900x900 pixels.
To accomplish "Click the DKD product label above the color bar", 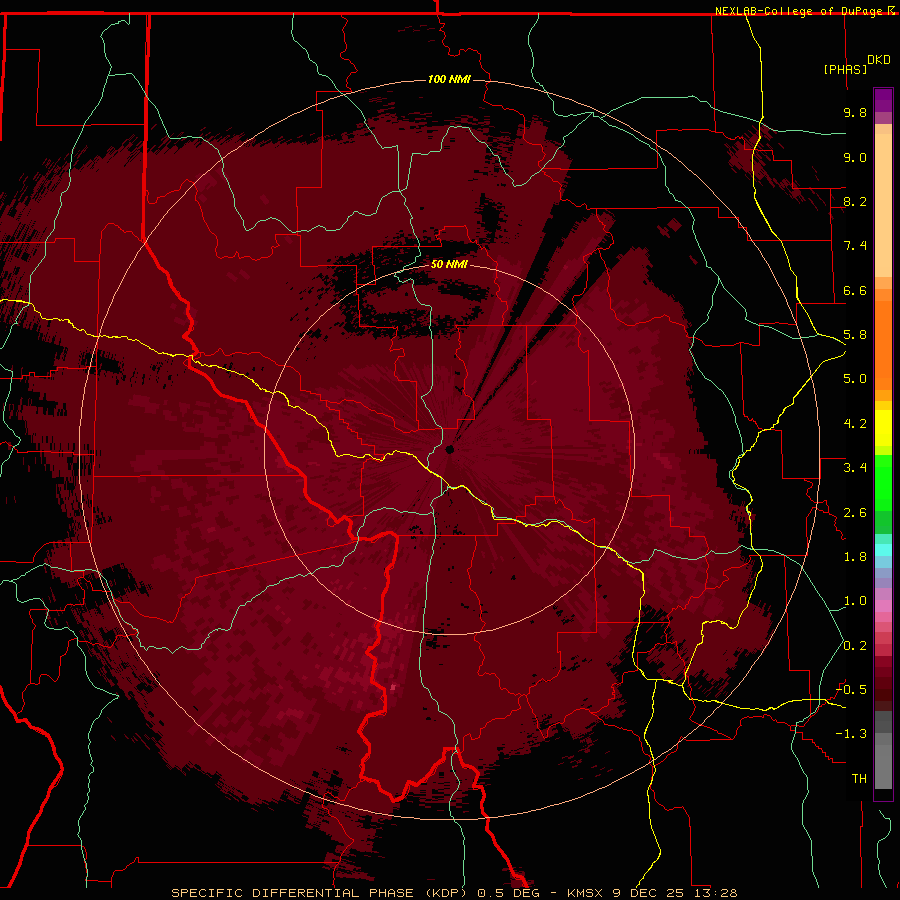I will pyautogui.click(x=878, y=60).
